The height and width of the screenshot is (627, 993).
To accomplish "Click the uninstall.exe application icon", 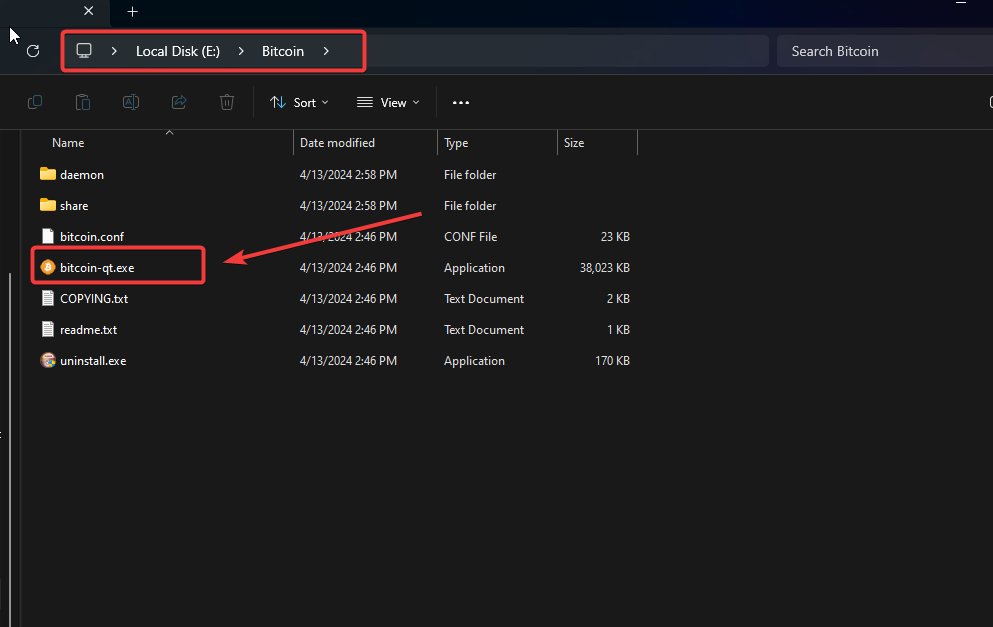I will click(x=47, y=360).
